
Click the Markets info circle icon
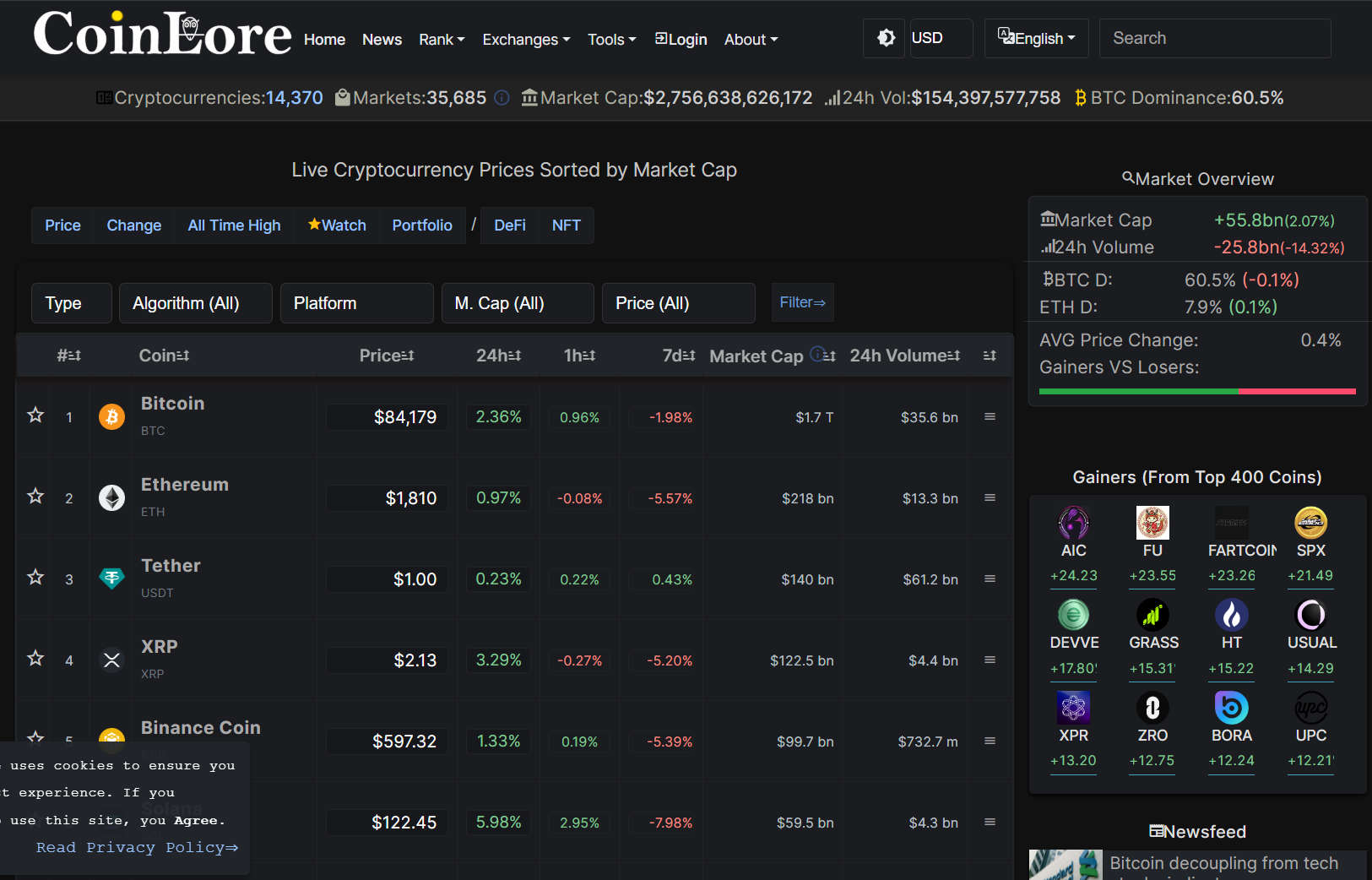tap(502, 98)
